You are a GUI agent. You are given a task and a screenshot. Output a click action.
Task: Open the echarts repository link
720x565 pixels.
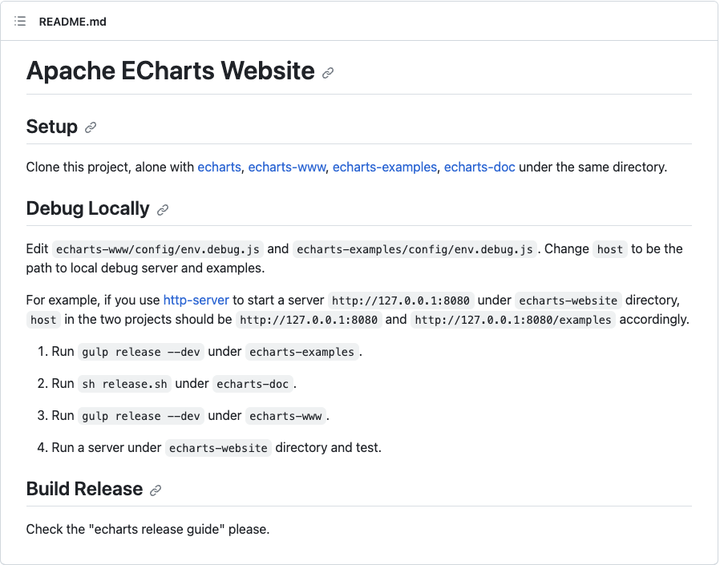[219, 167]
